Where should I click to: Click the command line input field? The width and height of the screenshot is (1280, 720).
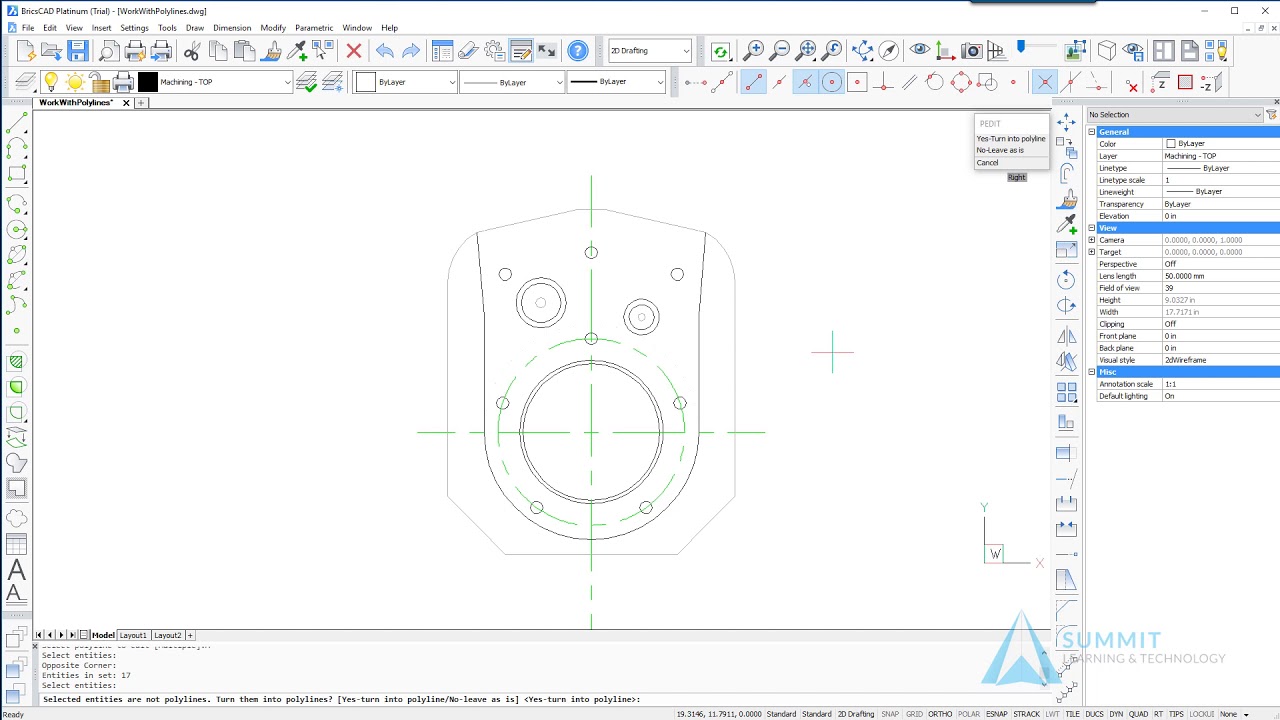(x=540, y=699)
